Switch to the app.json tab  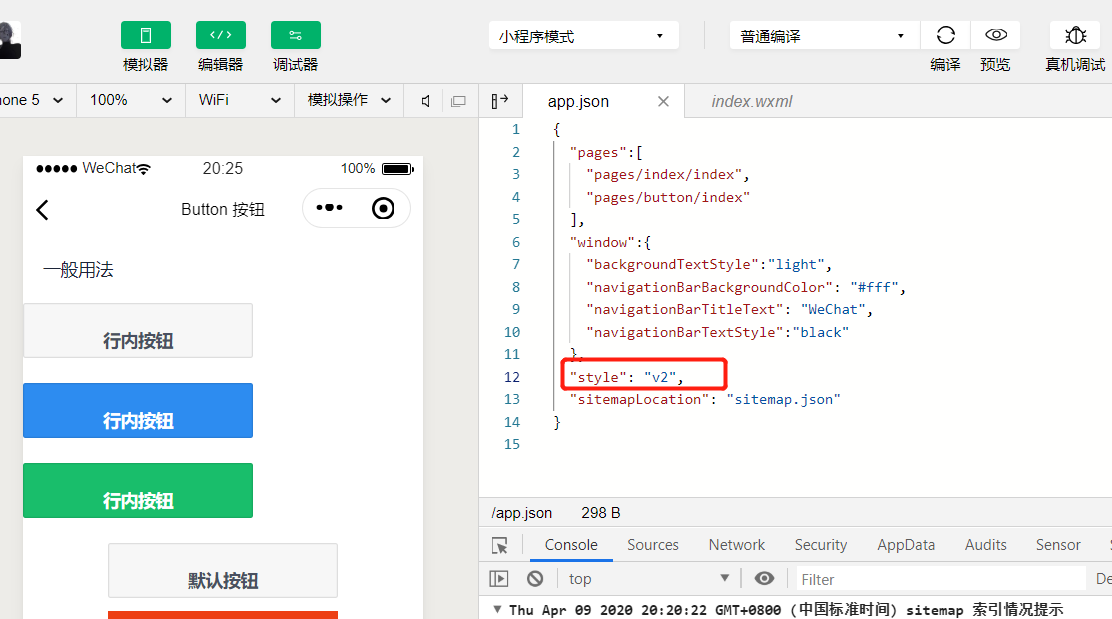578,101
